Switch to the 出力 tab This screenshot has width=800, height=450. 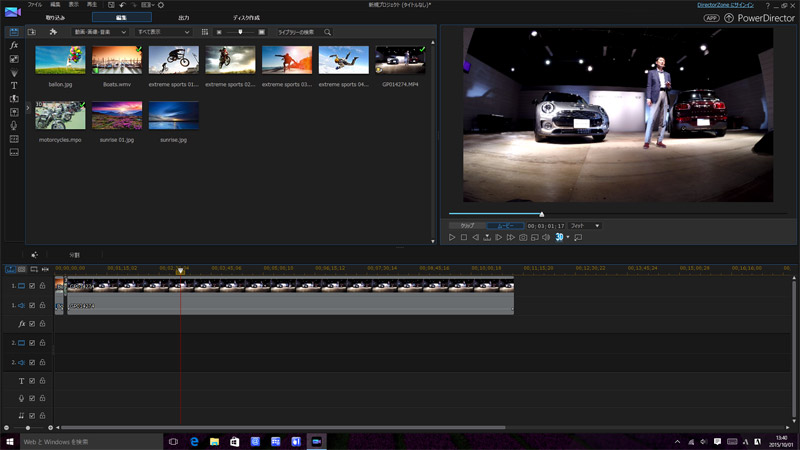pos(183,18)
